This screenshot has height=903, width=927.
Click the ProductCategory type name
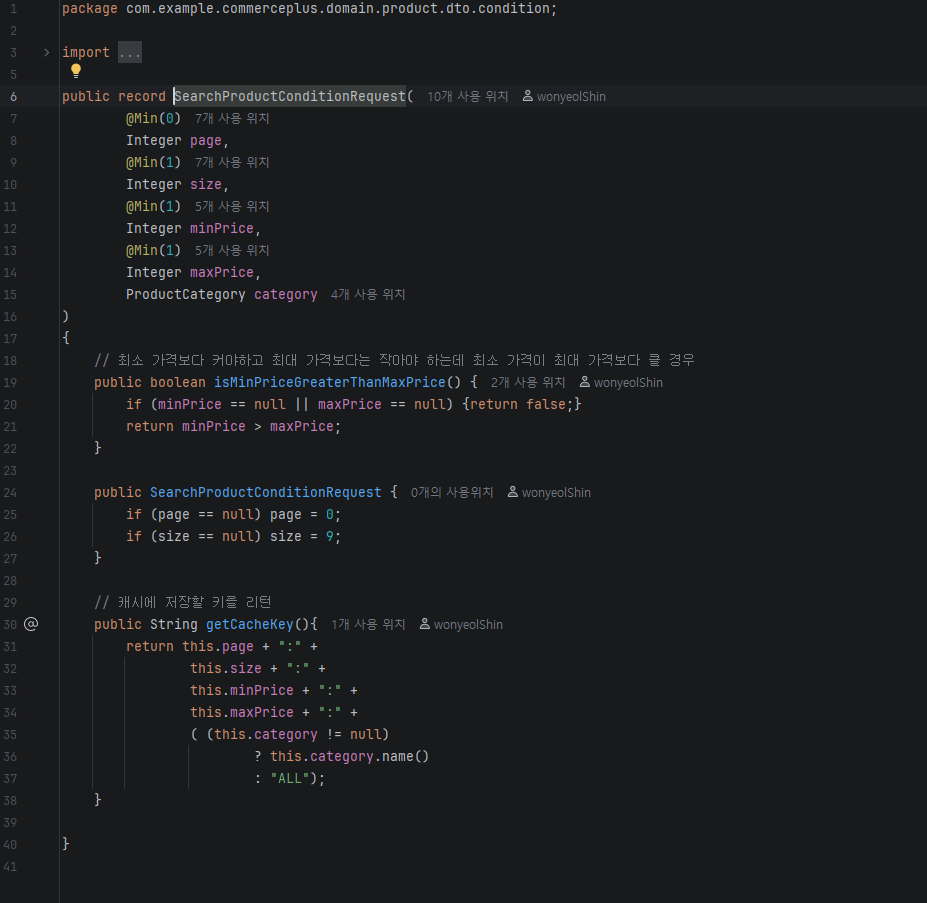tap(186, 294)
